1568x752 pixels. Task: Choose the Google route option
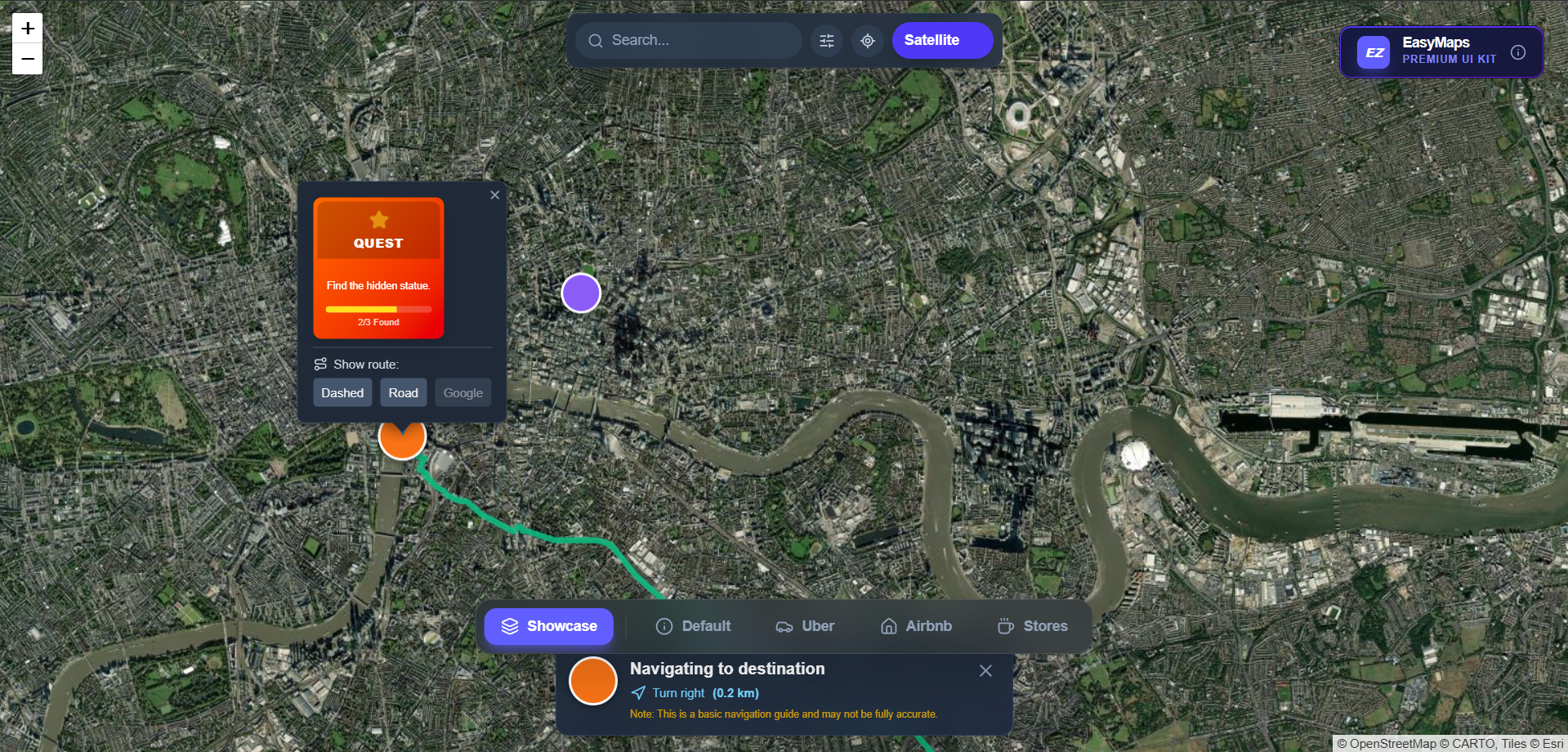[x=463, y=392]
